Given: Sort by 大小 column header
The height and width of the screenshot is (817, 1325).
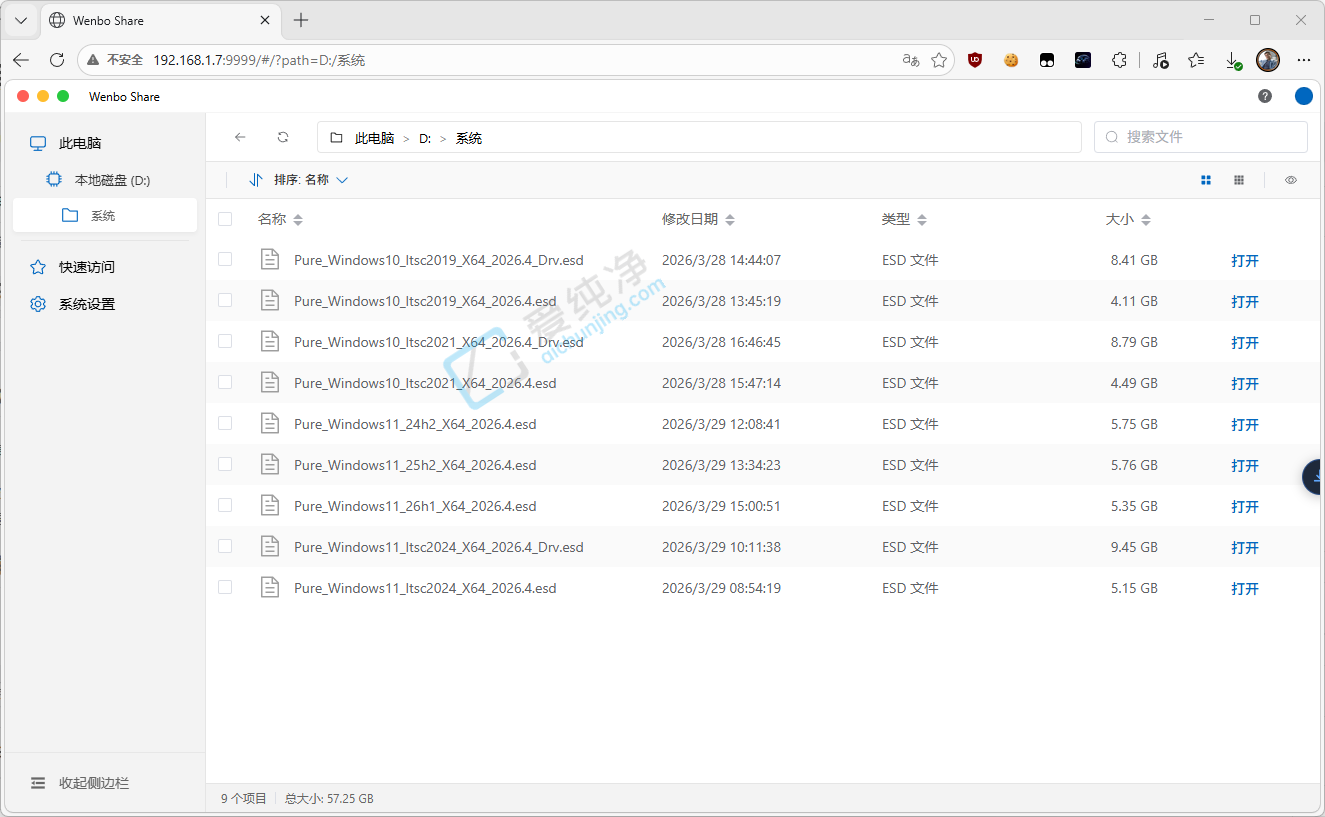Looking at the screenshot, I should 1128,219.
